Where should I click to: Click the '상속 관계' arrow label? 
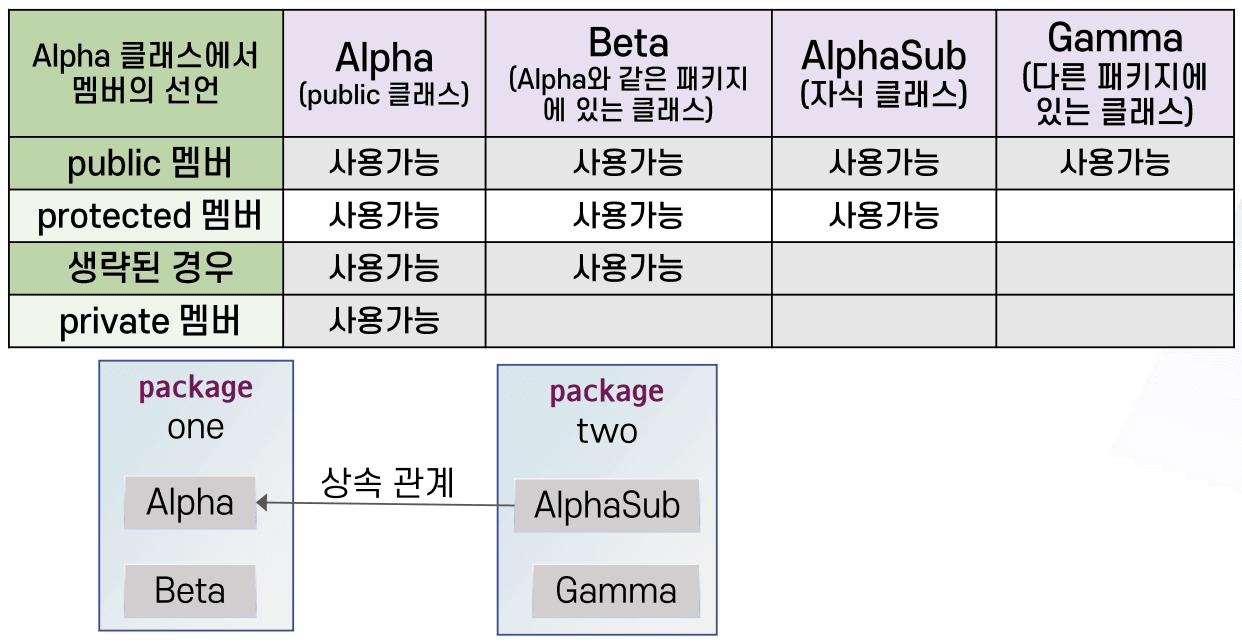pyautogui.click(x=388, y=482)
